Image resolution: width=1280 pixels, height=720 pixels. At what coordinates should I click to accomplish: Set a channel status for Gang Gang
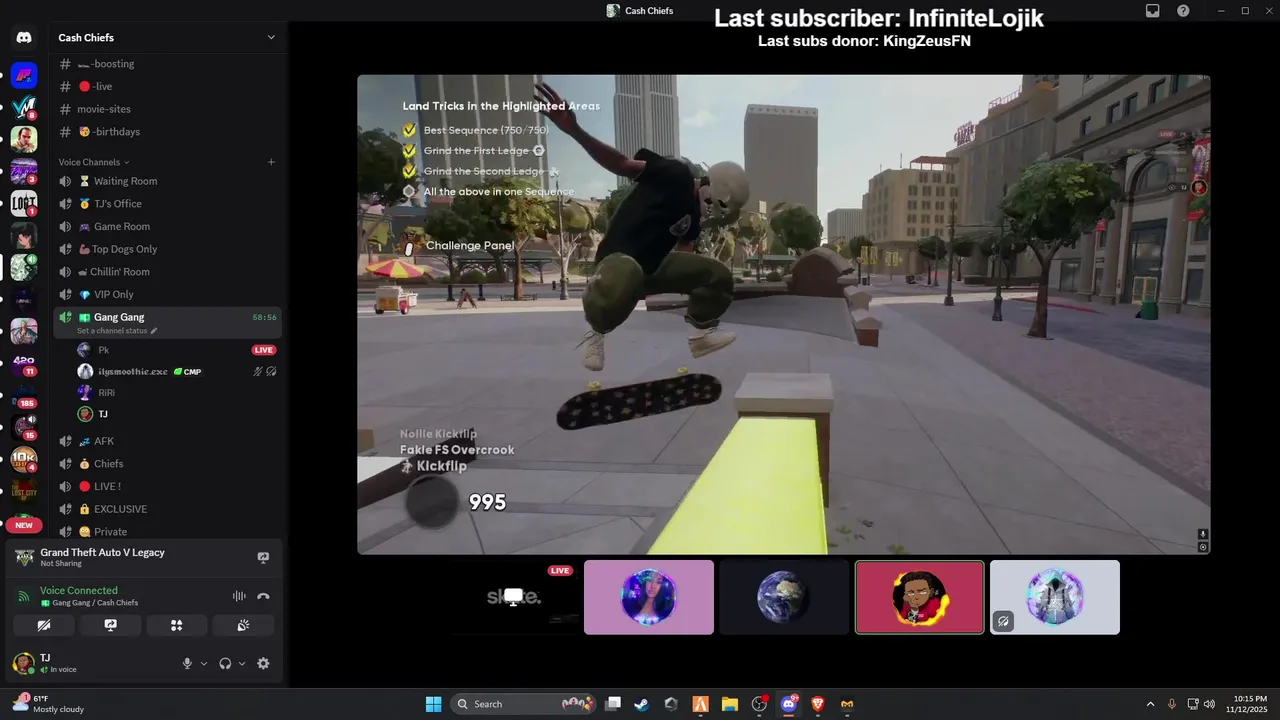117,330
